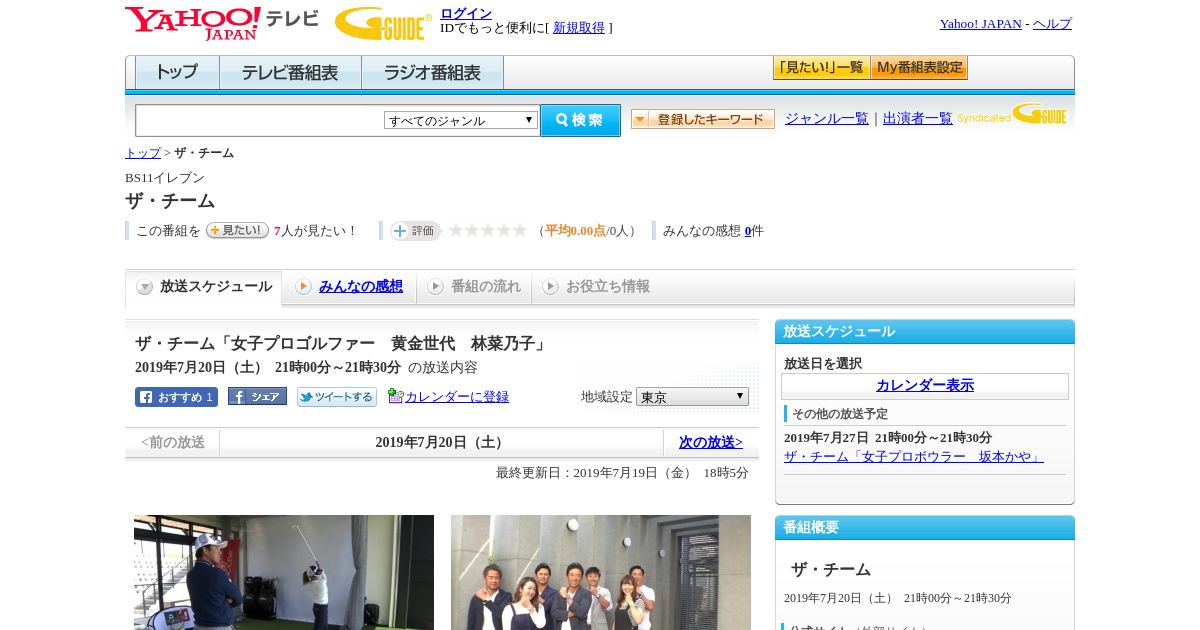Click the カレンダーに登録 link
The width and height of the screenshot is (1200, 630).
tap(457, 397)
